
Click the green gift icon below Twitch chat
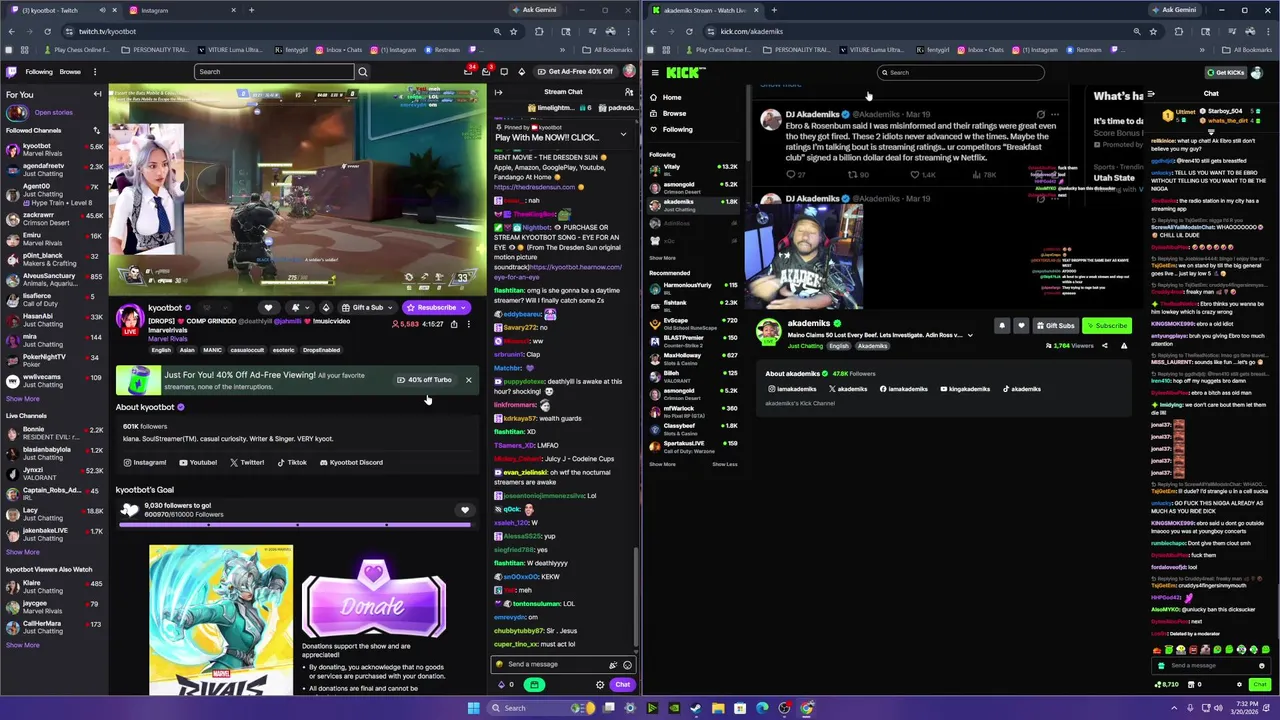tap(534, 685)
